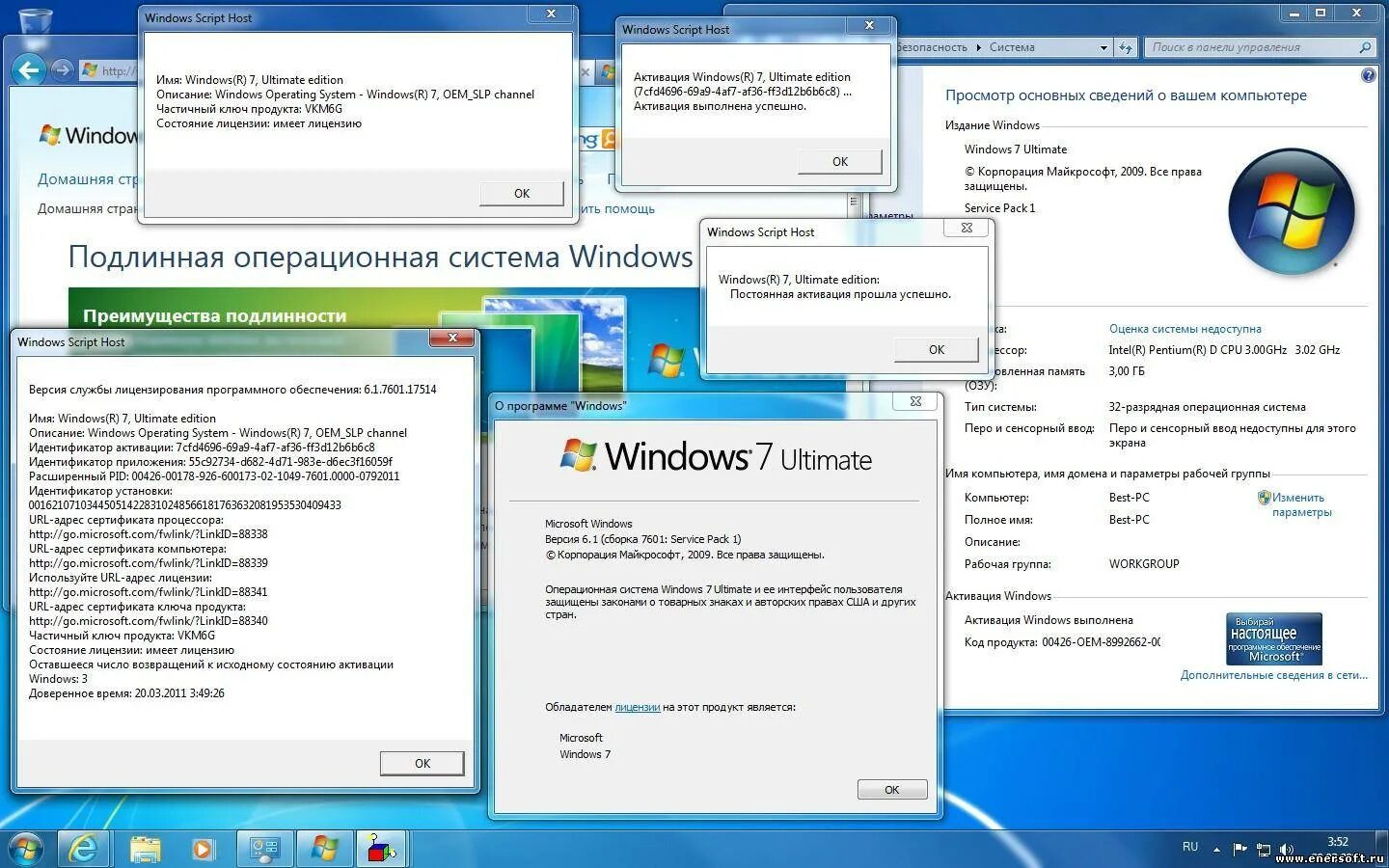Click the Версия 6.1 сборка 7601 line
The image size is (1389, 868).
click(642, 539)
